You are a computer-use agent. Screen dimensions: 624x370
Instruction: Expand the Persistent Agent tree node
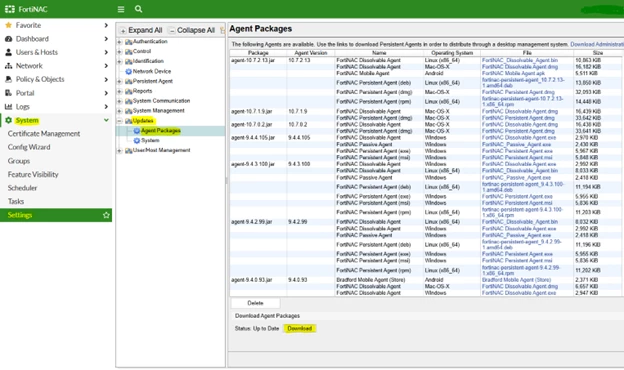click(x=119, y=81)
